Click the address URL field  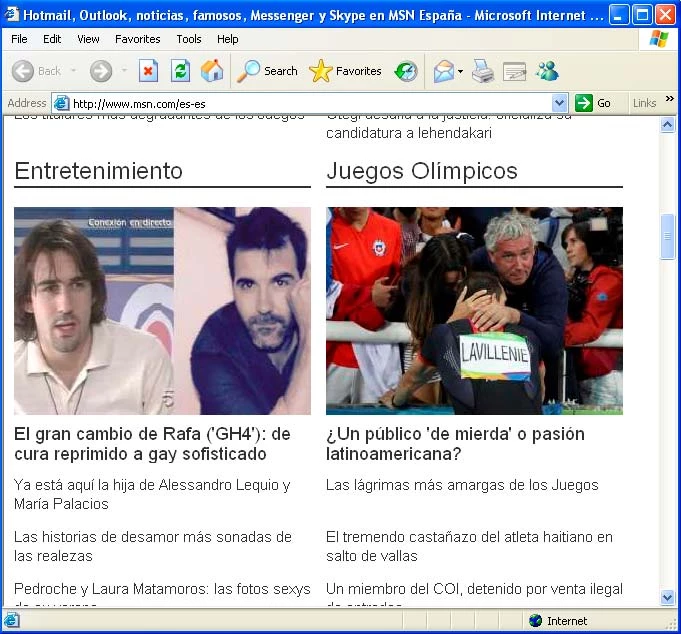[x=311, y=104]
